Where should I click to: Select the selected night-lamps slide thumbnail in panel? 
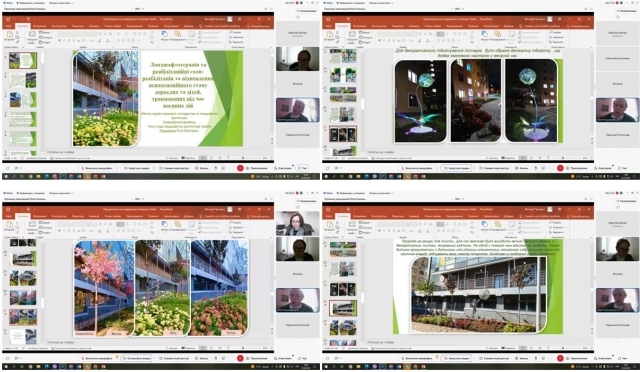343,134
